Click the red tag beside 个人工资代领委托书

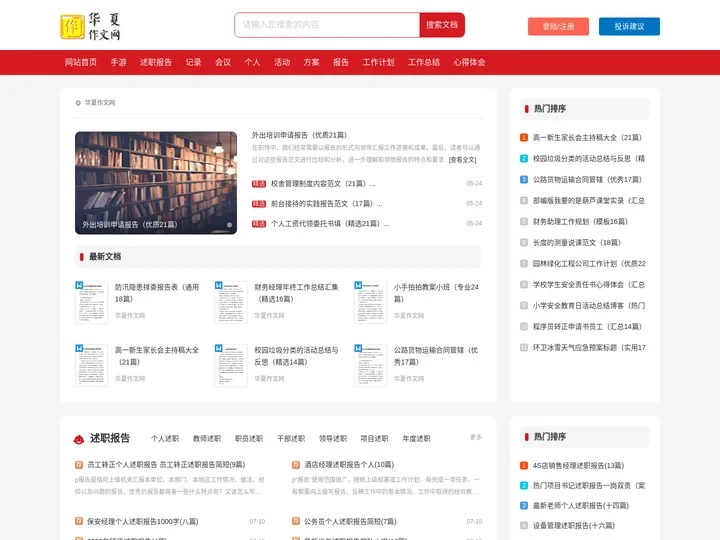[x=259, y=224]
